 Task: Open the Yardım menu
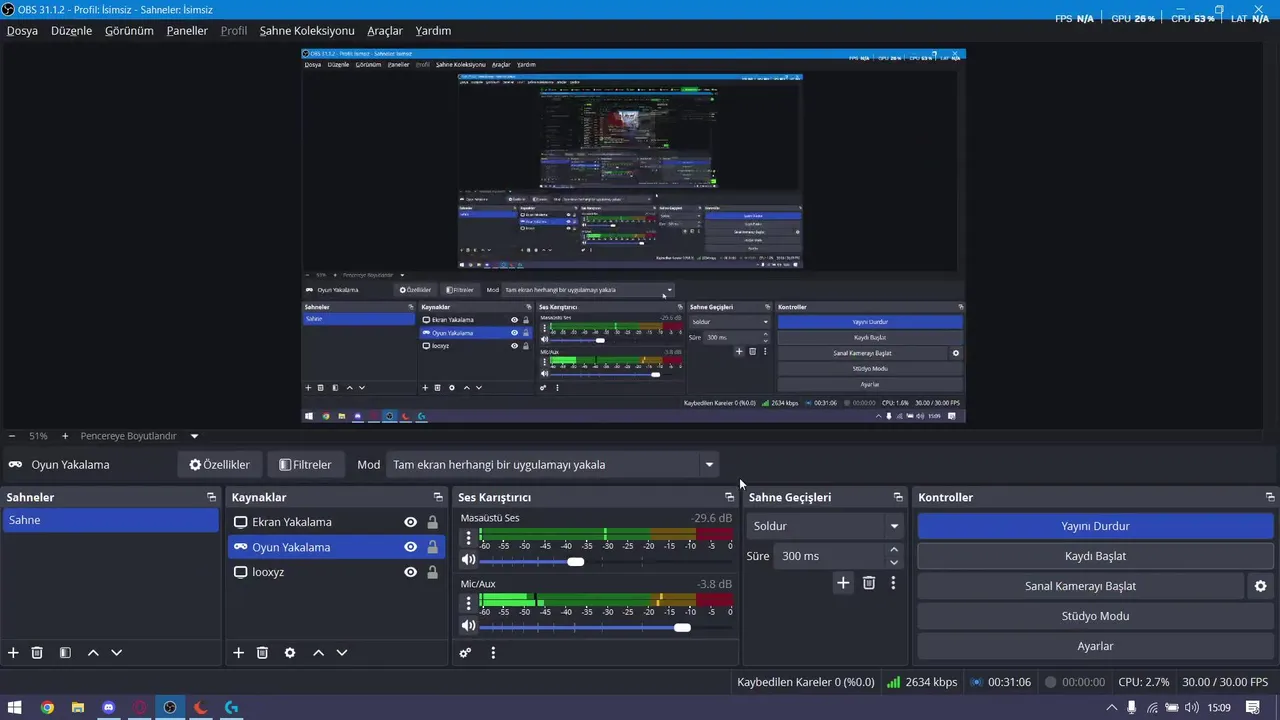pyautogui.click(x=433, y=31)
